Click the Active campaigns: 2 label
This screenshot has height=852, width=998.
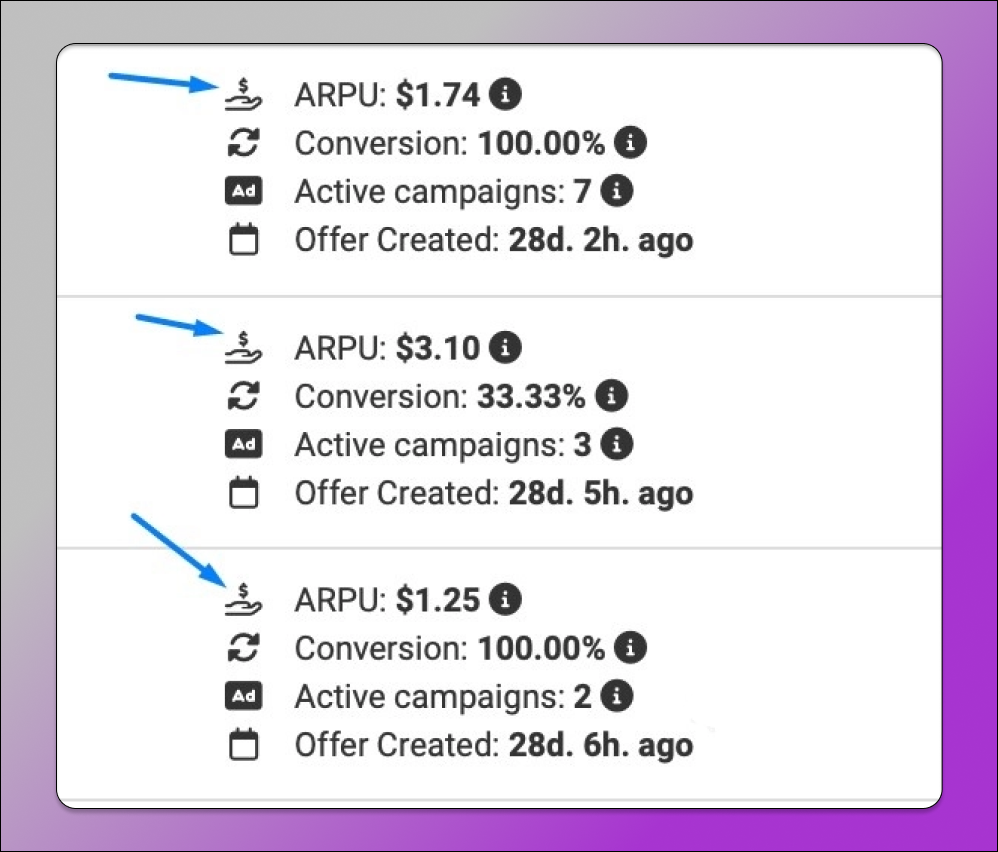[x=443, y=697]
